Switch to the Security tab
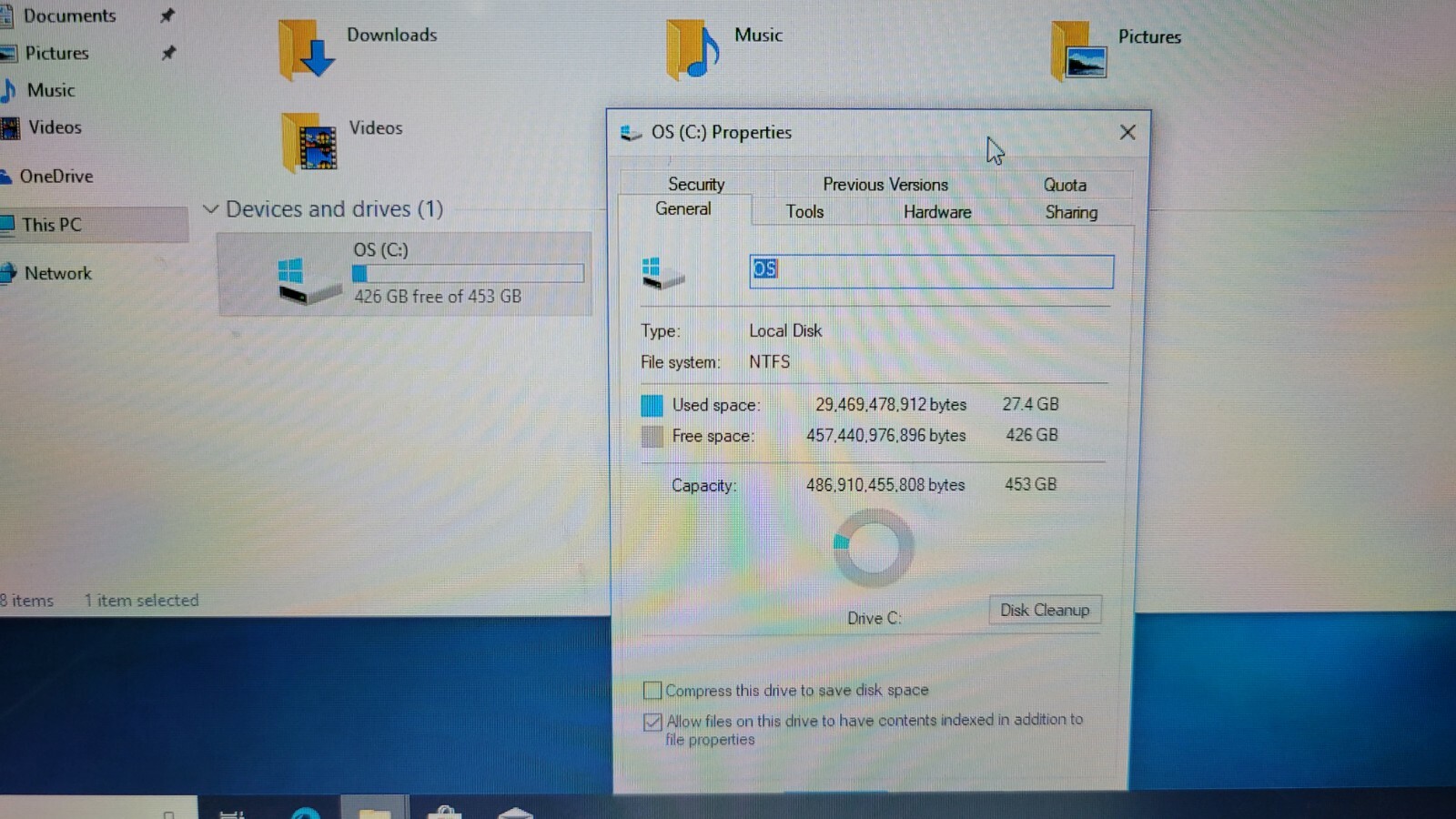Image resolution: width=1456 pixels, height=819 pixels. 696,184
